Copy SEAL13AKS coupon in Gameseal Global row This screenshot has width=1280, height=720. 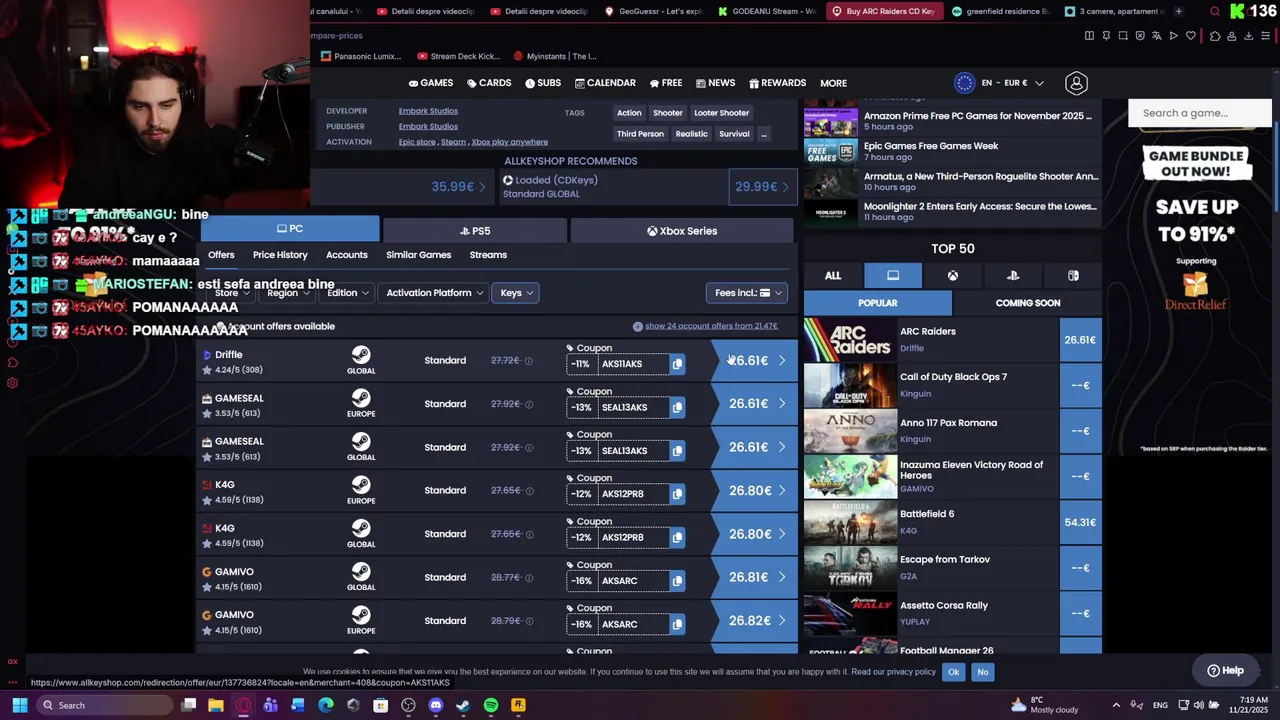tap(677, 450)
